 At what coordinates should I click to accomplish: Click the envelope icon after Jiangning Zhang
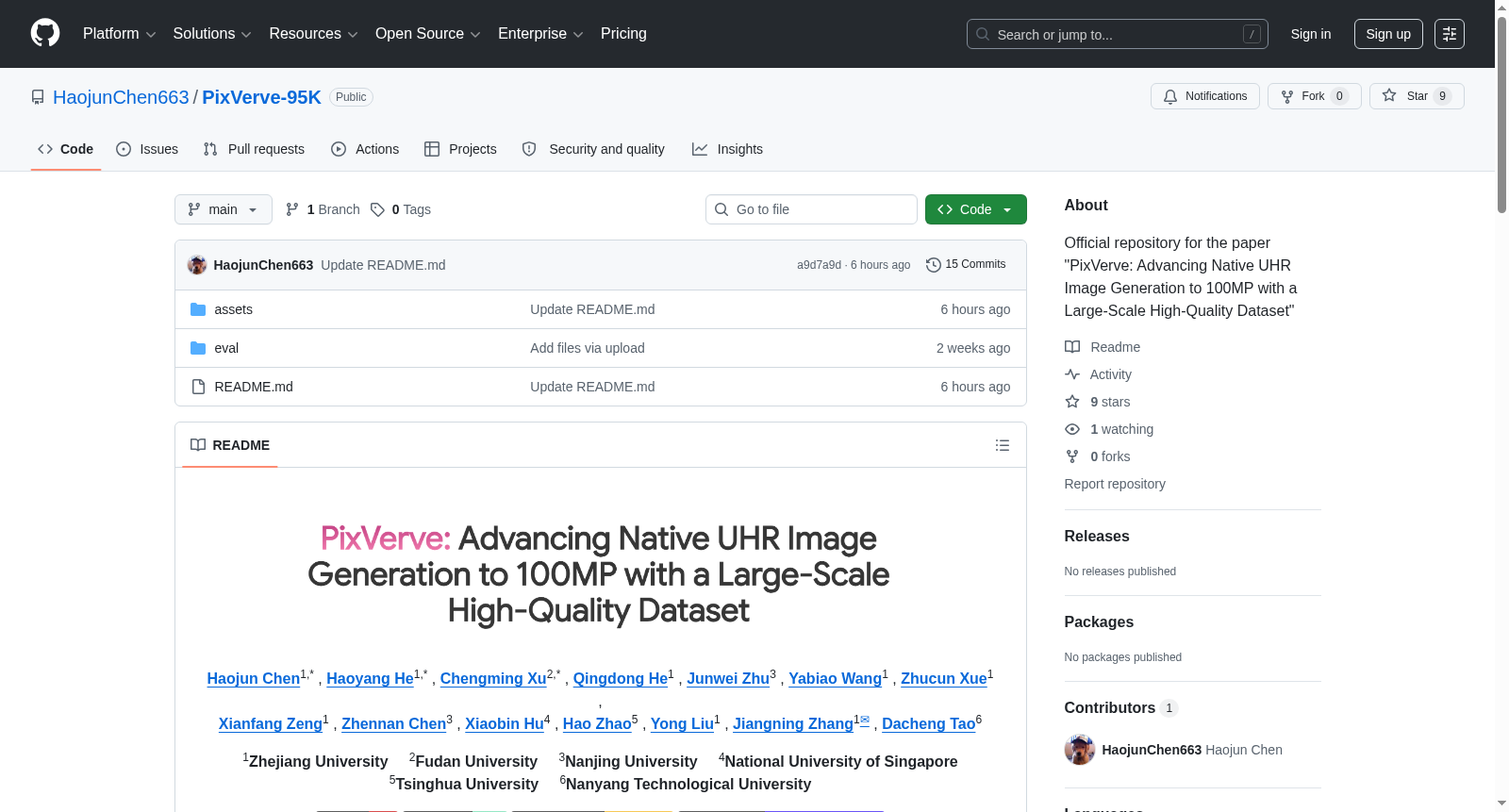(x=865, y=720)
